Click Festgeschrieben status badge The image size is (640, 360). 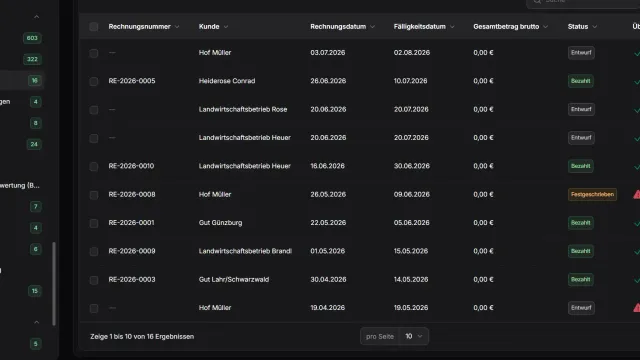[x=592, y=194]
